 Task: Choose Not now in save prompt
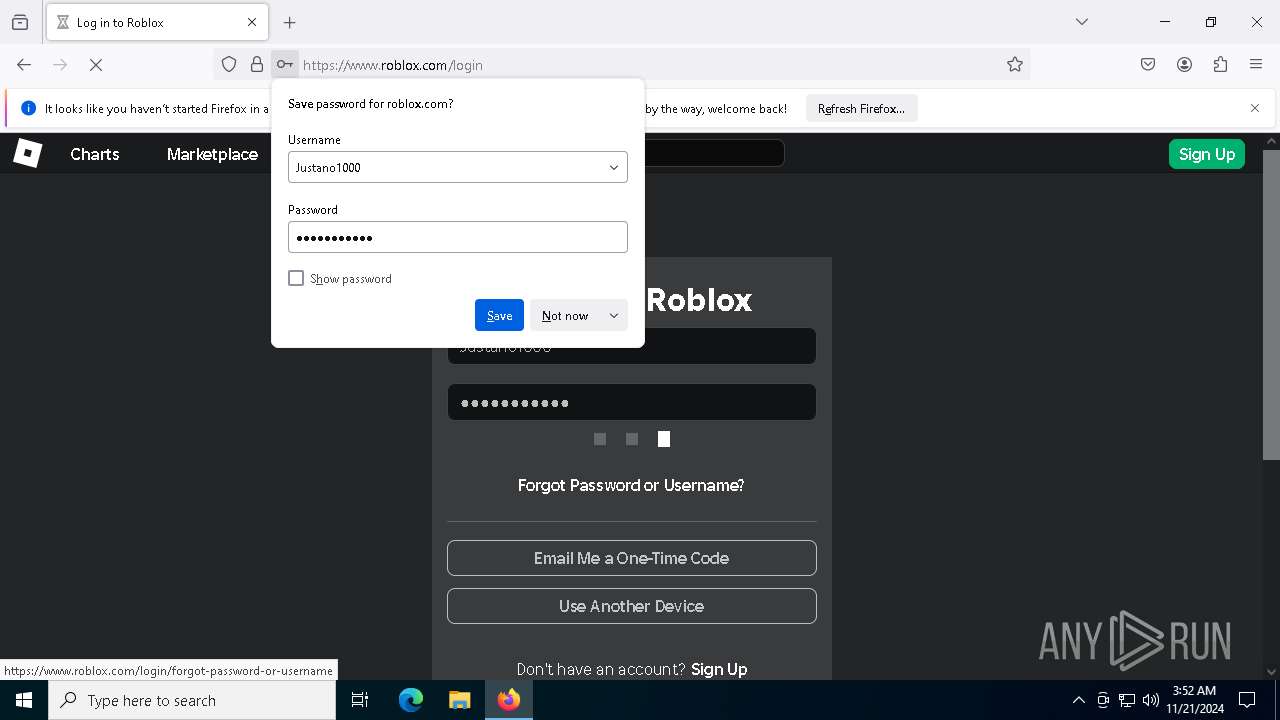pyautogui.click(x=565, y=315)
